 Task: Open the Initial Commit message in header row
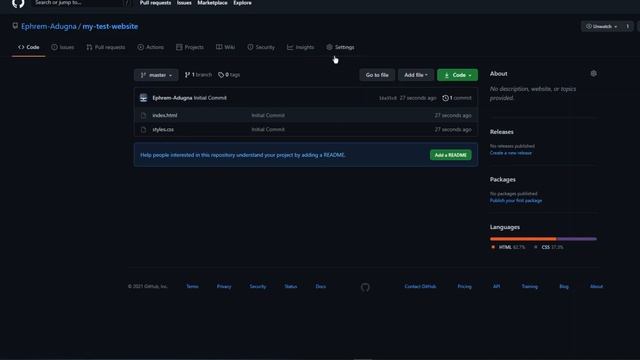point(210,98)
